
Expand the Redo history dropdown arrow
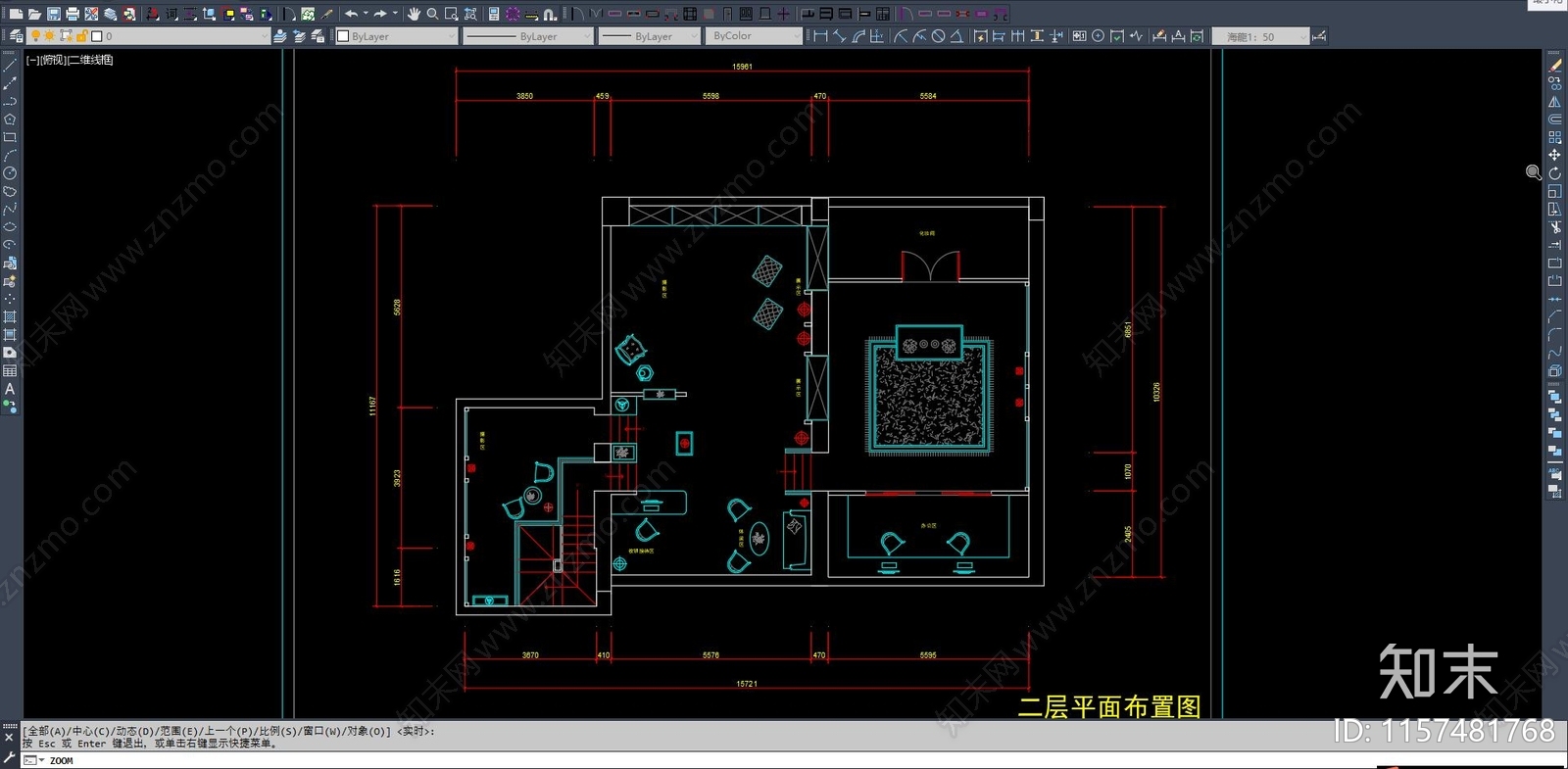pos(395,14)
